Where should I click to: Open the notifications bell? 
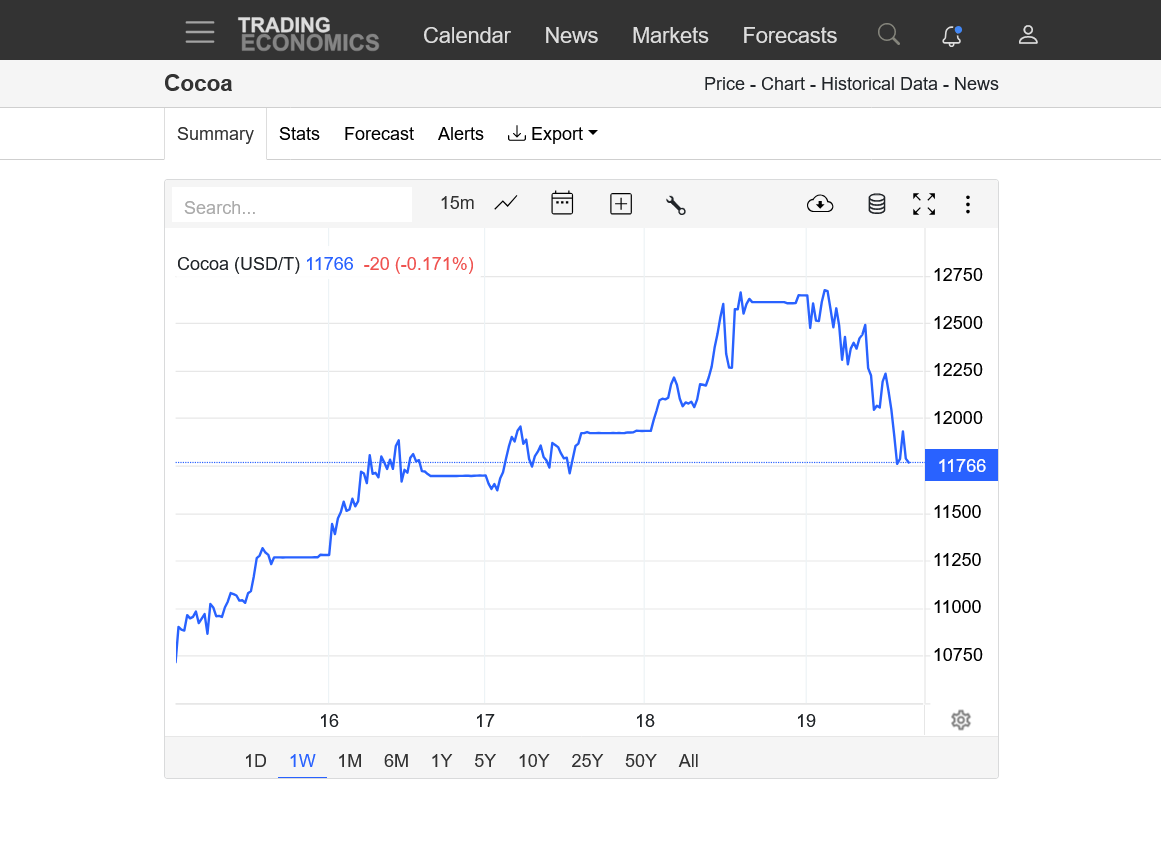pos(952,36)
